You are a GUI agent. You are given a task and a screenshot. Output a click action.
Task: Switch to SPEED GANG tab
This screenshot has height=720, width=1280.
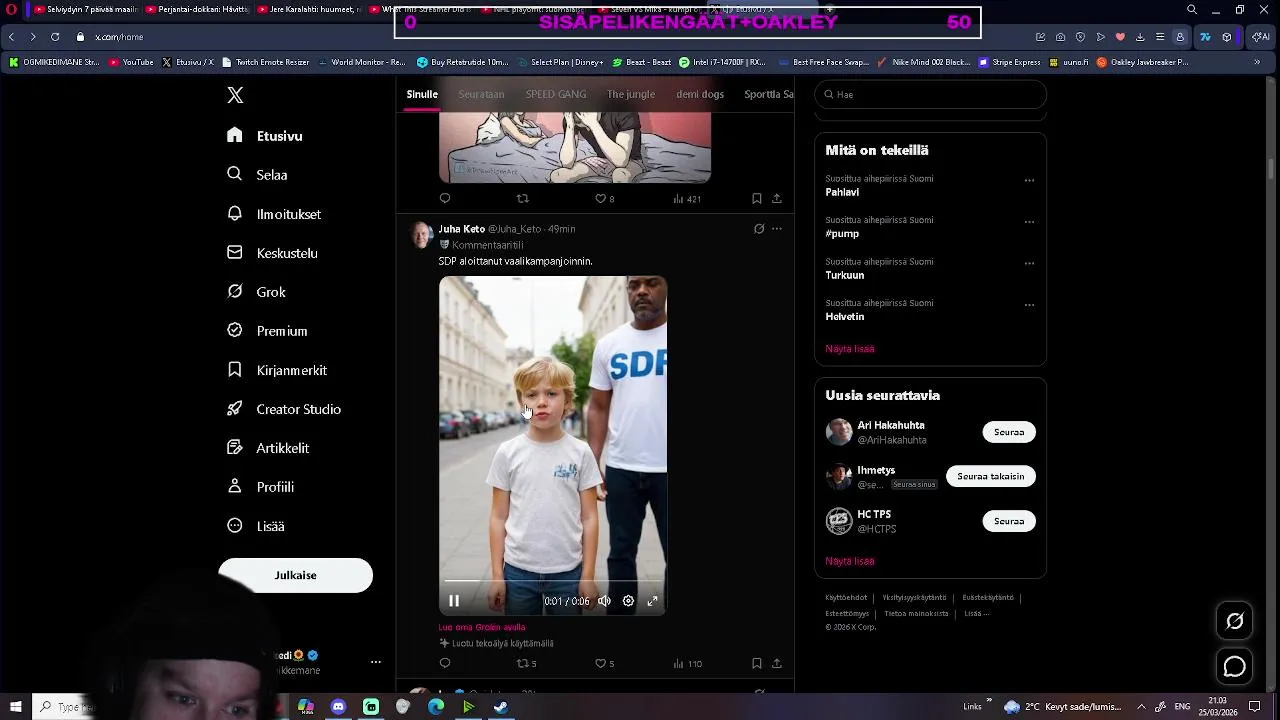click(556, 94)
